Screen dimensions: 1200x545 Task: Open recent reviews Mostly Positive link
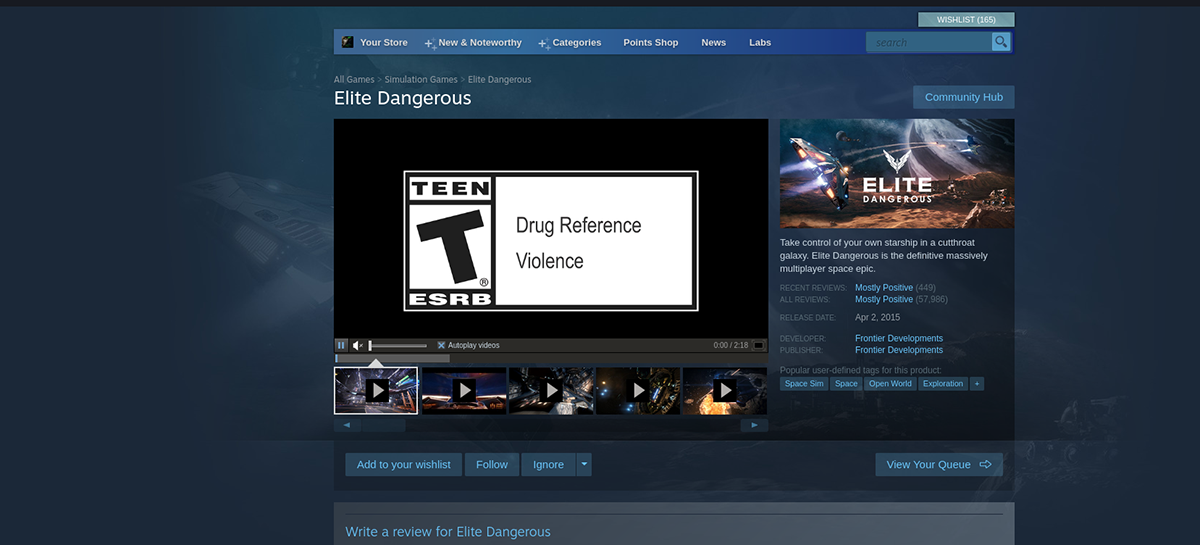click(x=884, y=288)
